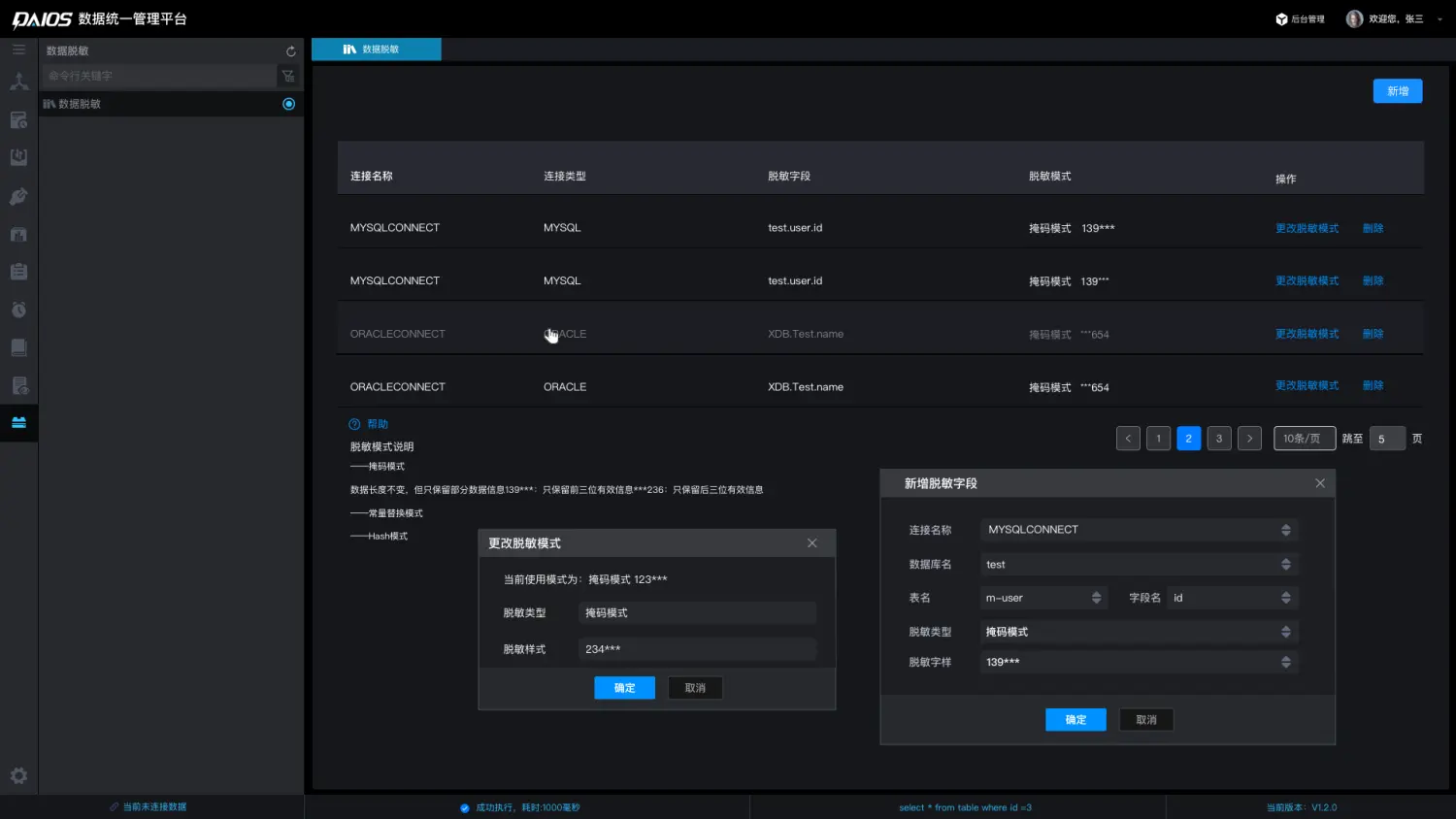Click 删除 in the last ORACLECONNECT row
Image resolution: width=1456 pixels, height=819 pixels.
[x=1373, y=385]
